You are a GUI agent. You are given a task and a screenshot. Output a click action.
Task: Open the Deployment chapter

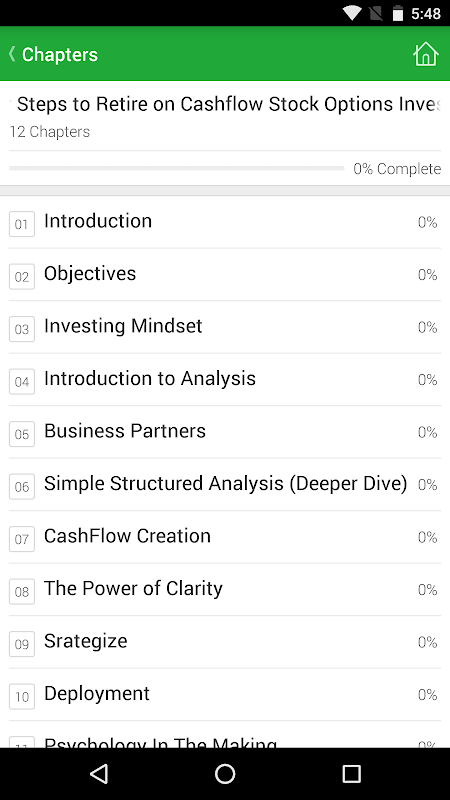click(225, 695)
